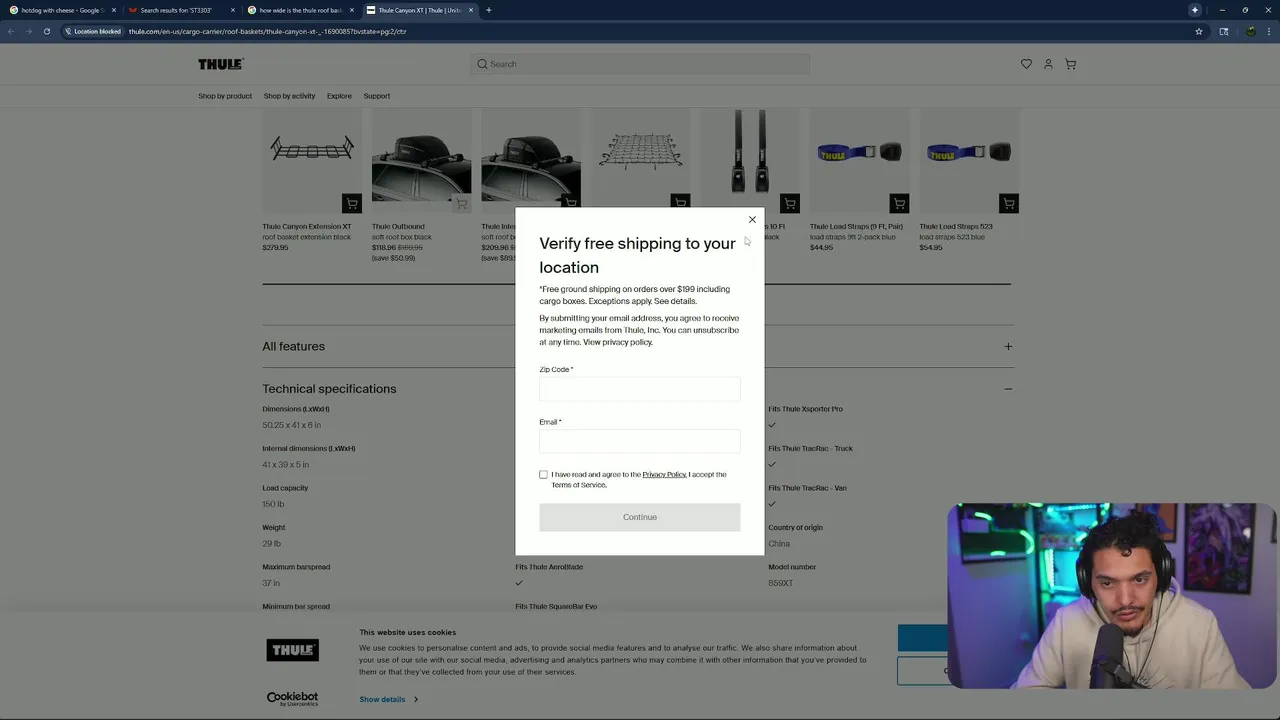Click the Thule logo in header
This screenshot has width=1280, height=720.
pos(221,64)
